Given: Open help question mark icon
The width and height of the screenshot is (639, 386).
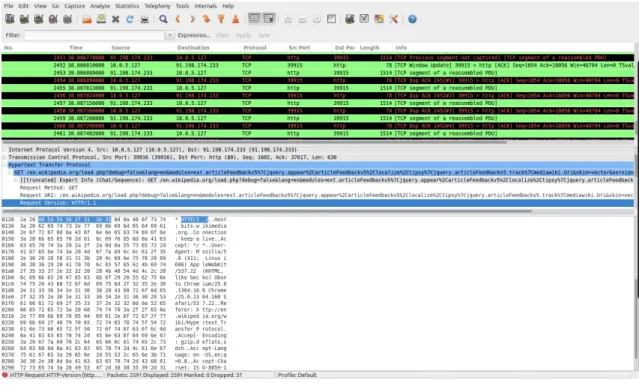Looking at the screenshot, I should [412, 19].
